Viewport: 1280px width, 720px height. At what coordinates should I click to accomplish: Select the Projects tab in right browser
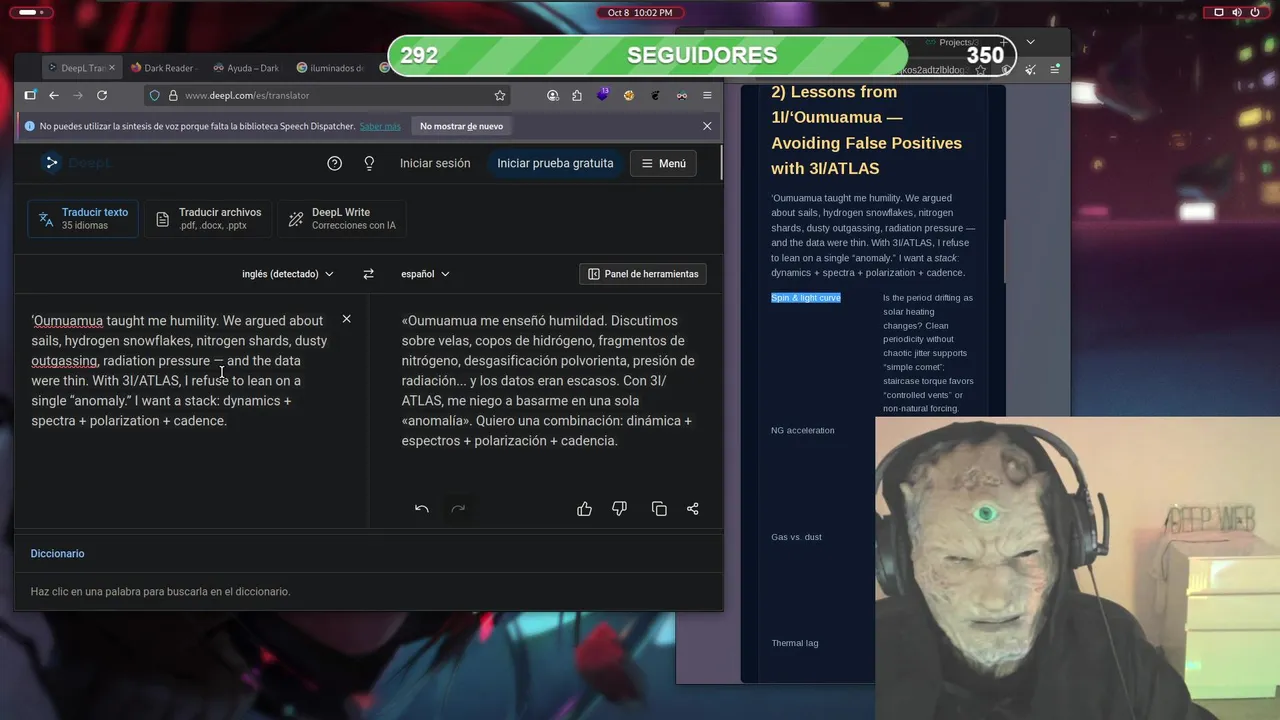(x=953, y=42)
